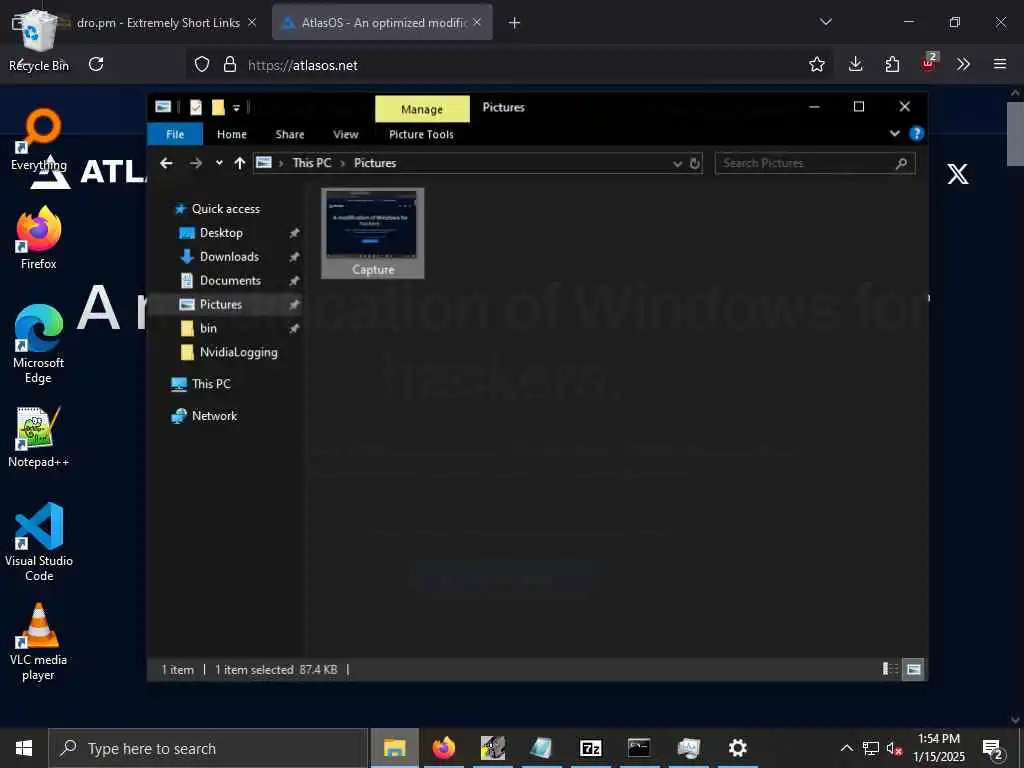Open a new Firefox tab
The height and width of the screenshot is (768, 1024).
[x=515, y=23]
